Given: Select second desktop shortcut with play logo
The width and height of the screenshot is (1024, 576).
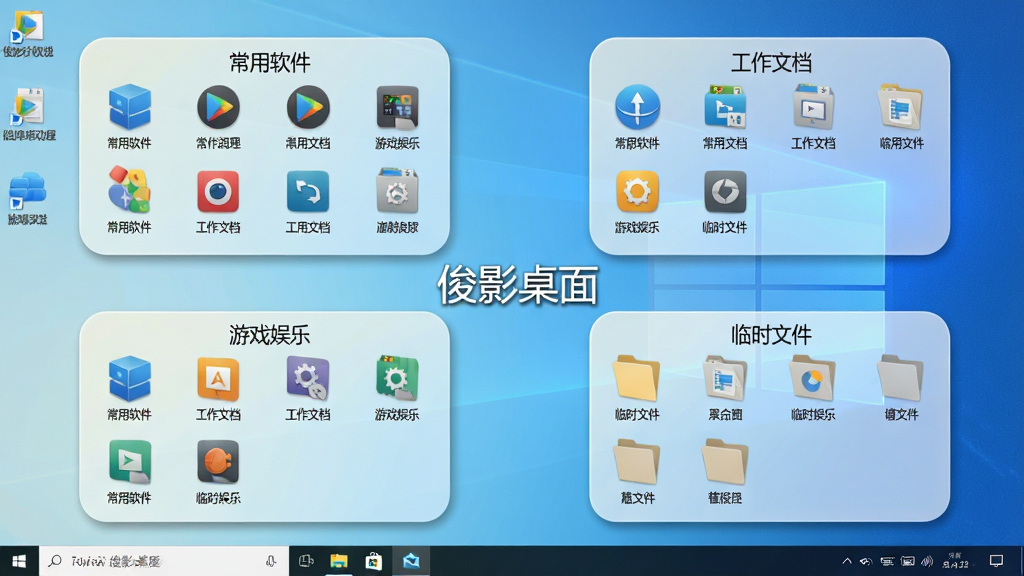Looking at the screenshot, I should click(x=27, y=107).
